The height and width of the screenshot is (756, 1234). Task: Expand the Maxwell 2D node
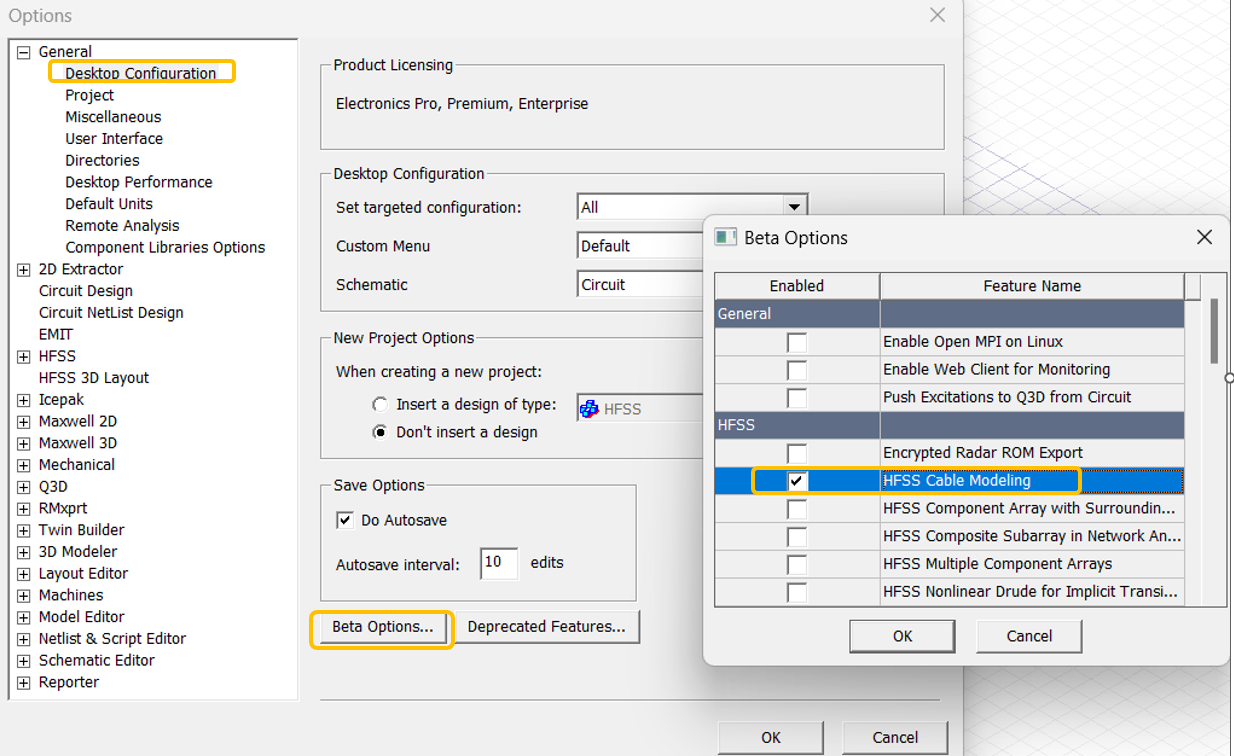[24, 422]
